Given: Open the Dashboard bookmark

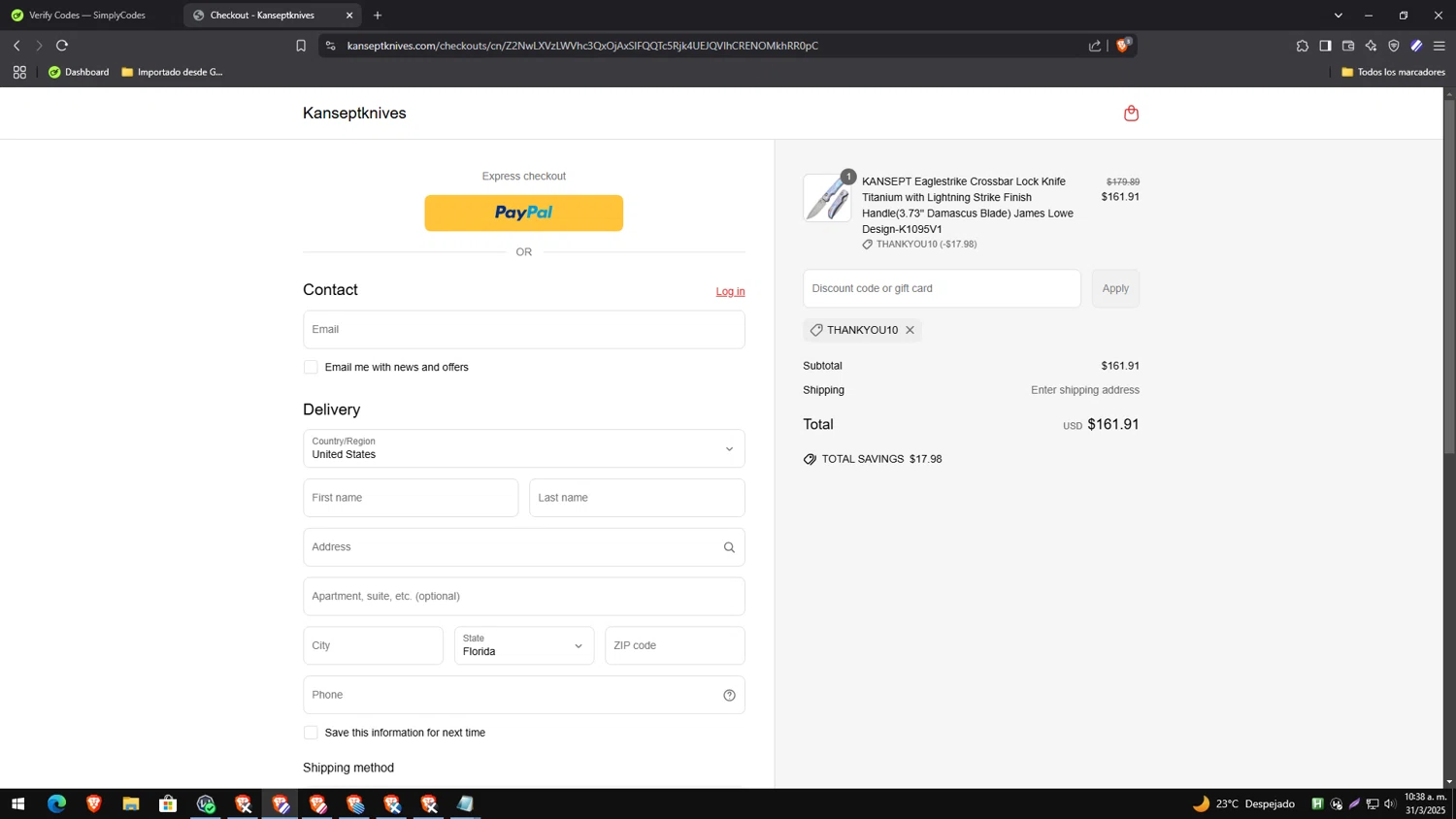Looking at the screenshot, I should point(79,72).
